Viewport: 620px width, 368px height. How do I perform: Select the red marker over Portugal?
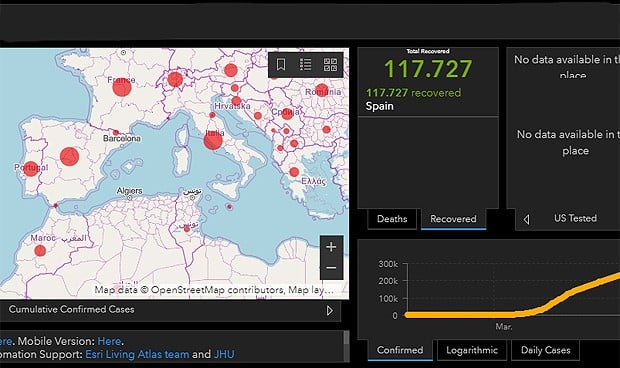31,169
